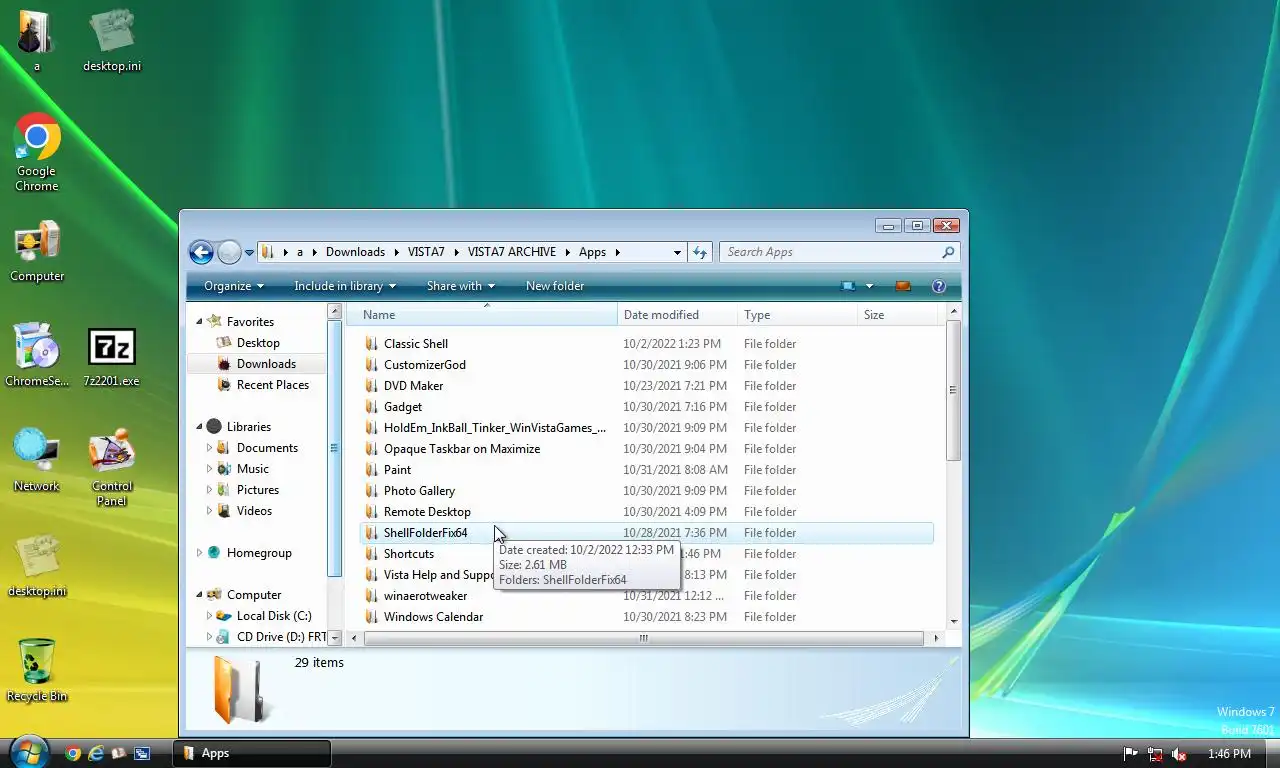
Task: Select the Recycle Bin icon
Action: point(37,670)
